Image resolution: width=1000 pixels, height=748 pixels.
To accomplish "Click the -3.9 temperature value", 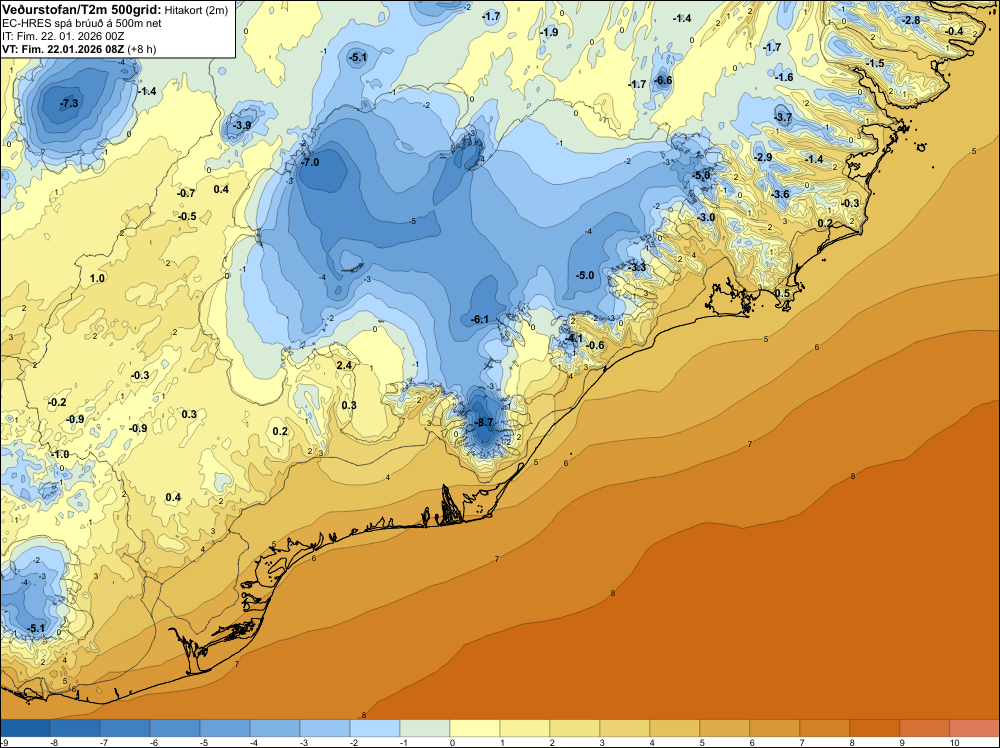I will point(242,126).
